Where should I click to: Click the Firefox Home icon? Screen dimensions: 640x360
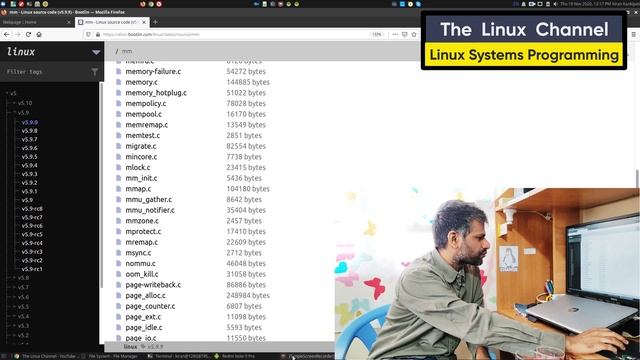[x=39, y=35]
